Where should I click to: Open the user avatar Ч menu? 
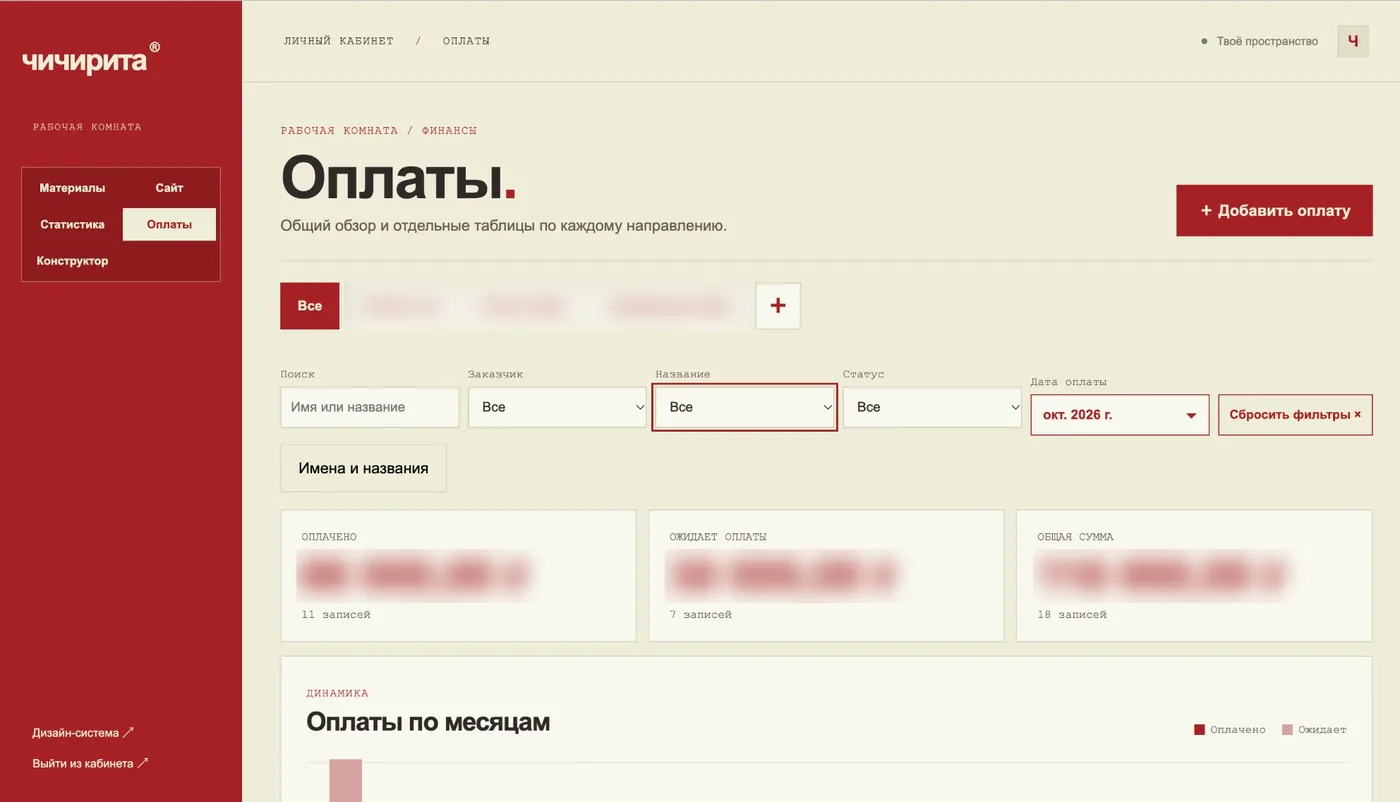tap(1353, 41)
